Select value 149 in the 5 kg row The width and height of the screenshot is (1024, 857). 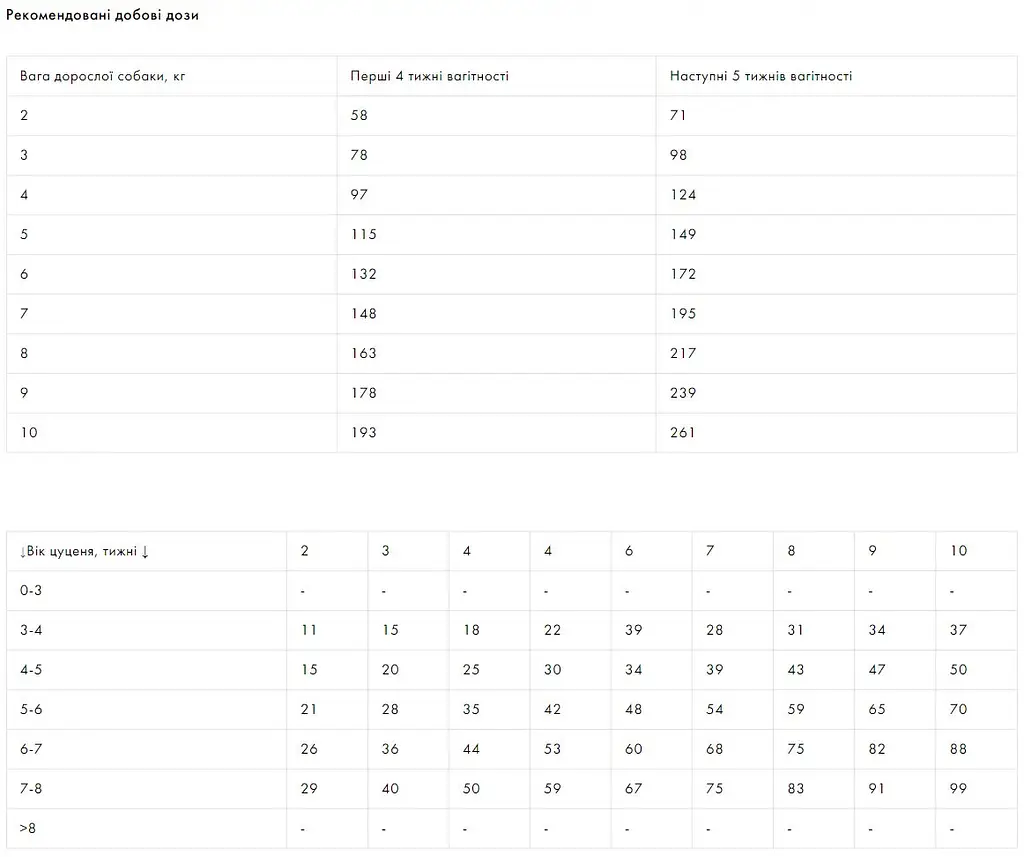tap(683, 234)
